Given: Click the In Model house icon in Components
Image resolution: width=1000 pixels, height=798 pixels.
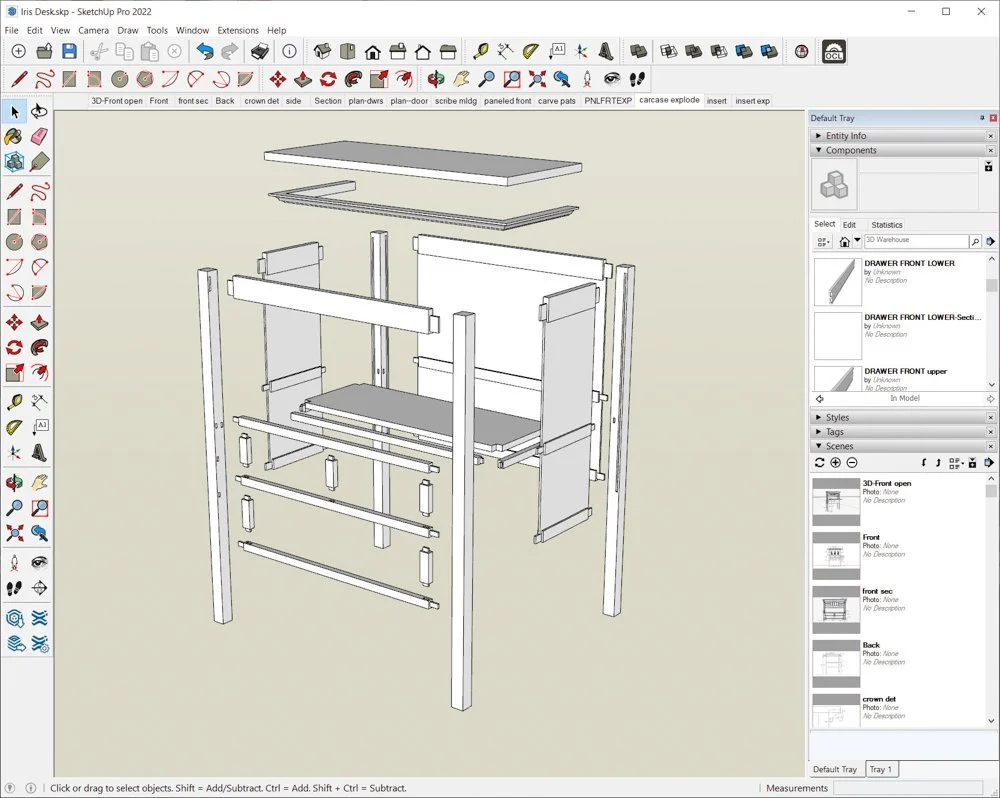Looking at the screenshot, I should [x=845, y=241].
